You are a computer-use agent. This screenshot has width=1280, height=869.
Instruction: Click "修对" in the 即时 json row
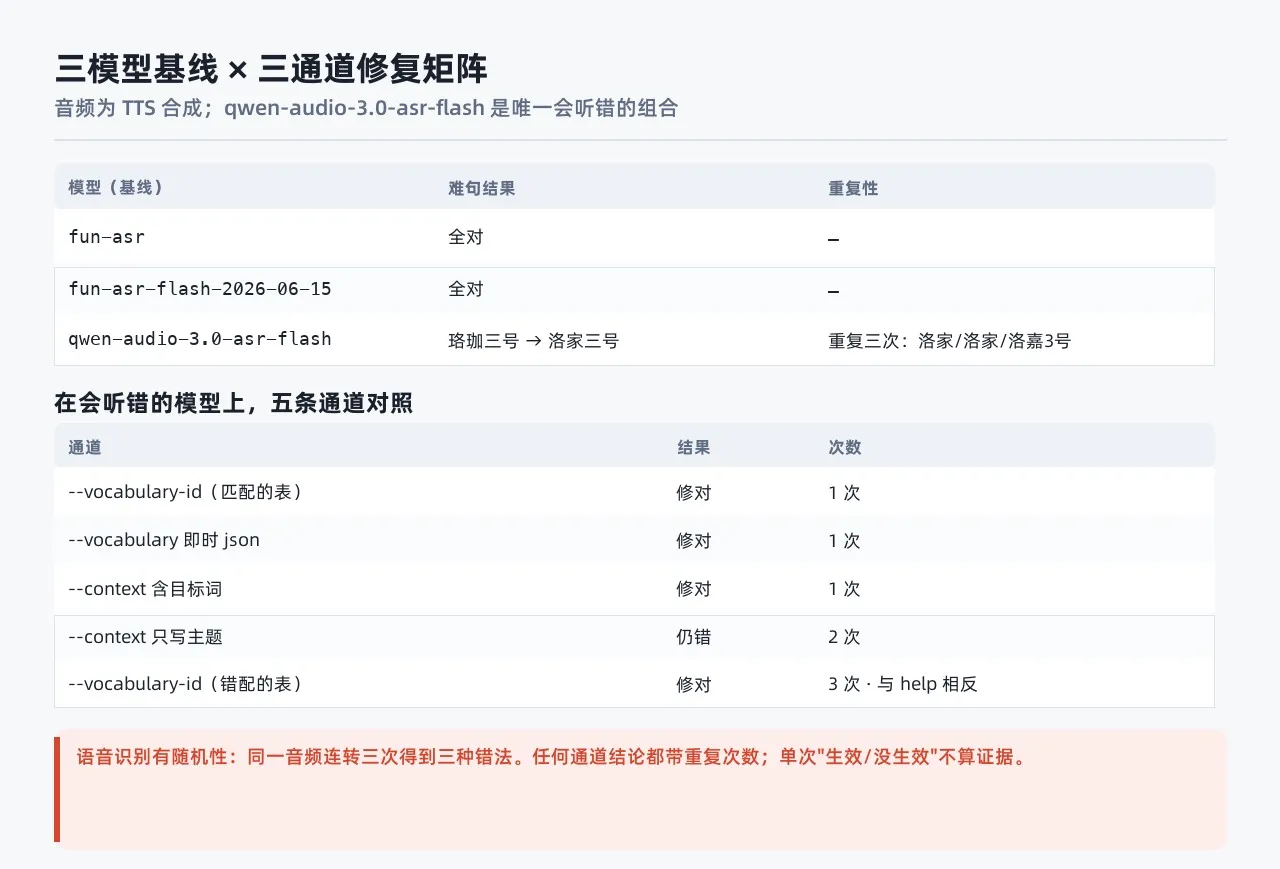[694, 541]
